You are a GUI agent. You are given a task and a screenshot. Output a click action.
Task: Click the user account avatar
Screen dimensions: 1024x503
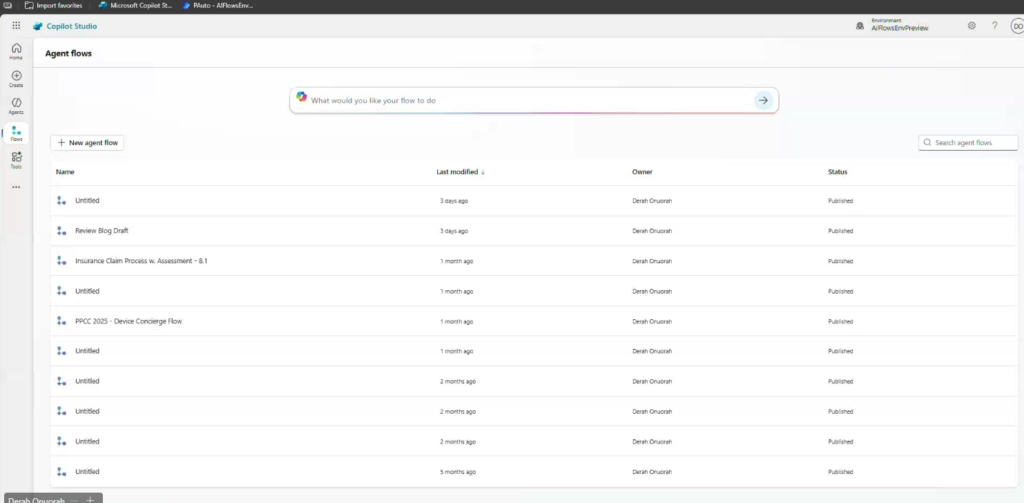point(1015,26)
